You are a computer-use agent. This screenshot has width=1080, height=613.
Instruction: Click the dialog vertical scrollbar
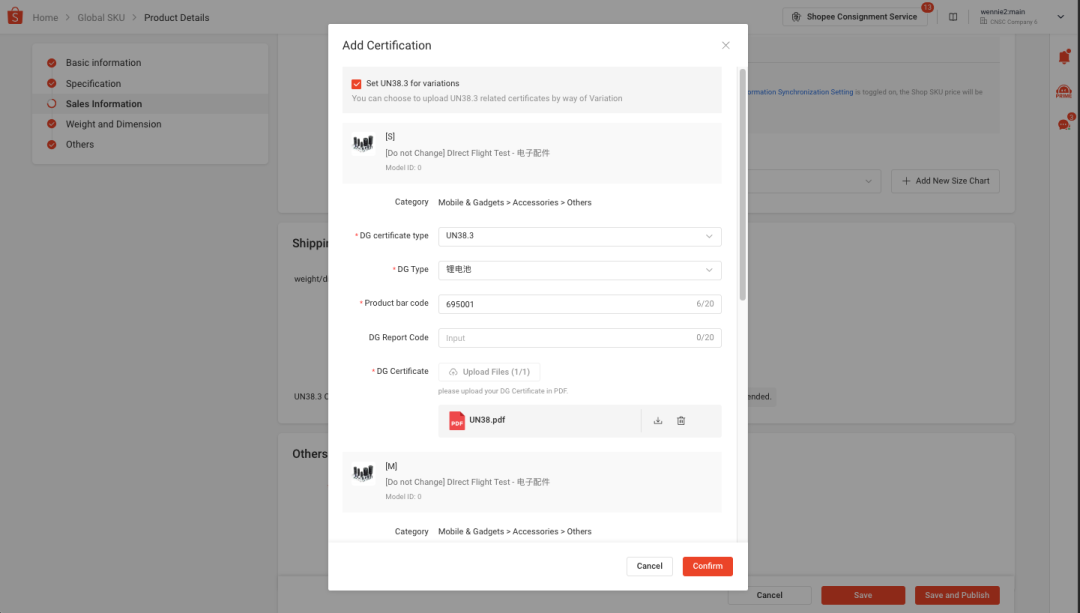coord(742,184)
